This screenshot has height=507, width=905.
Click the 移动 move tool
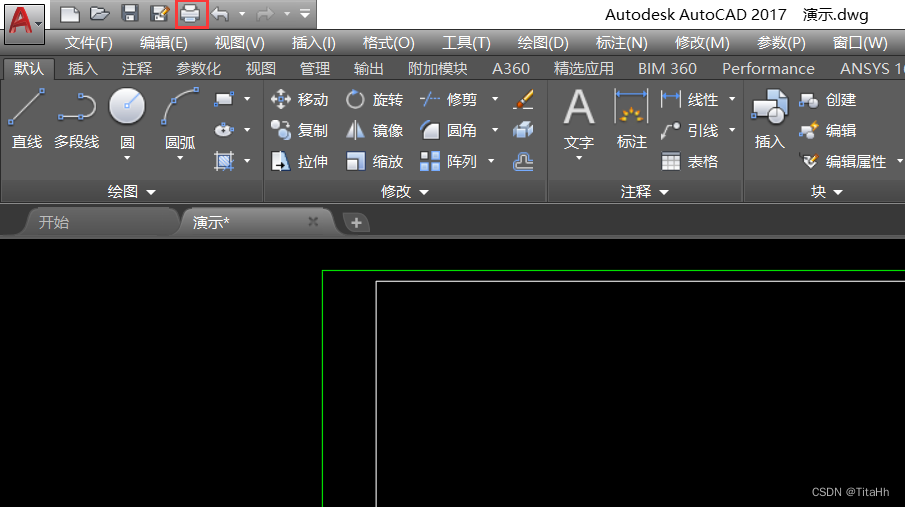(300, 99)
